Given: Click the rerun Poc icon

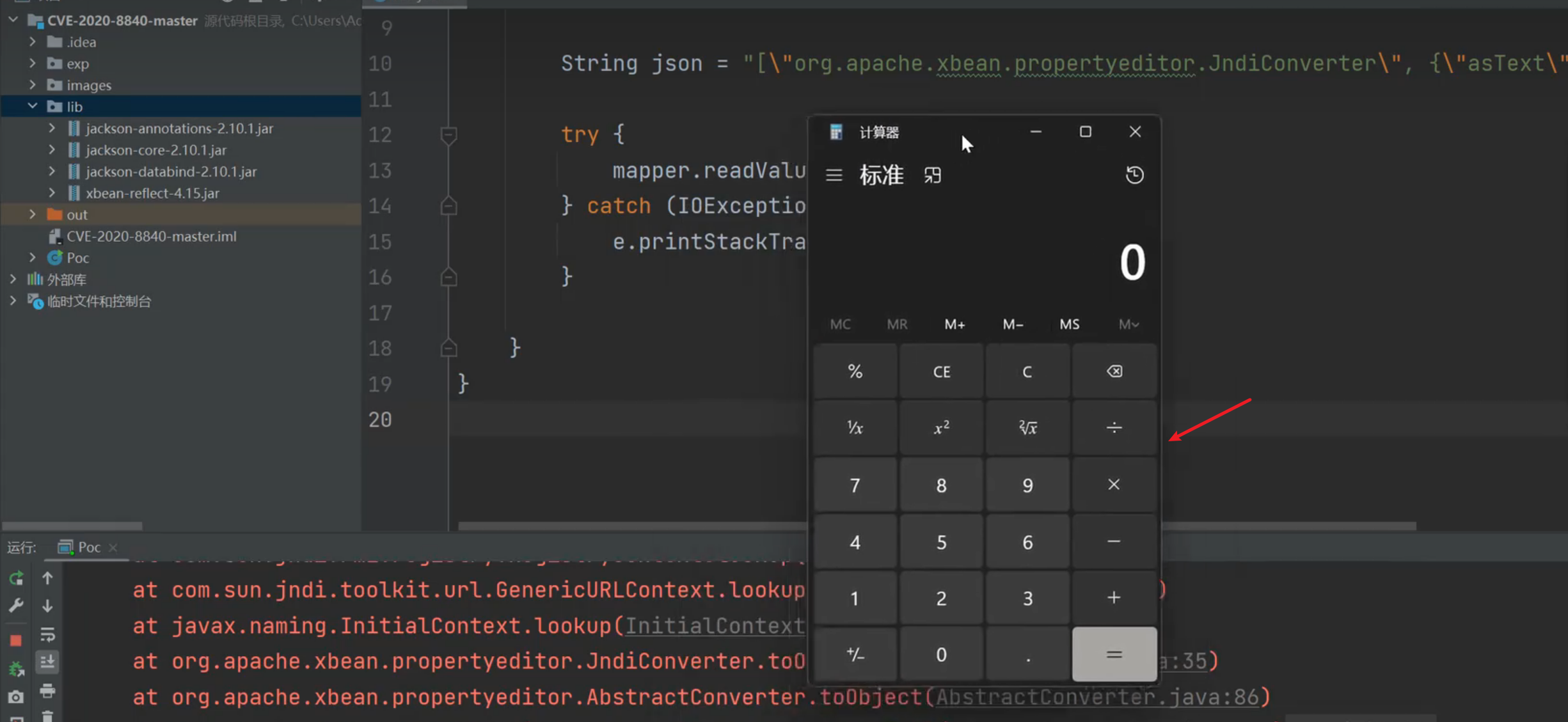Looking at the screenshot, I should (16, 578).
